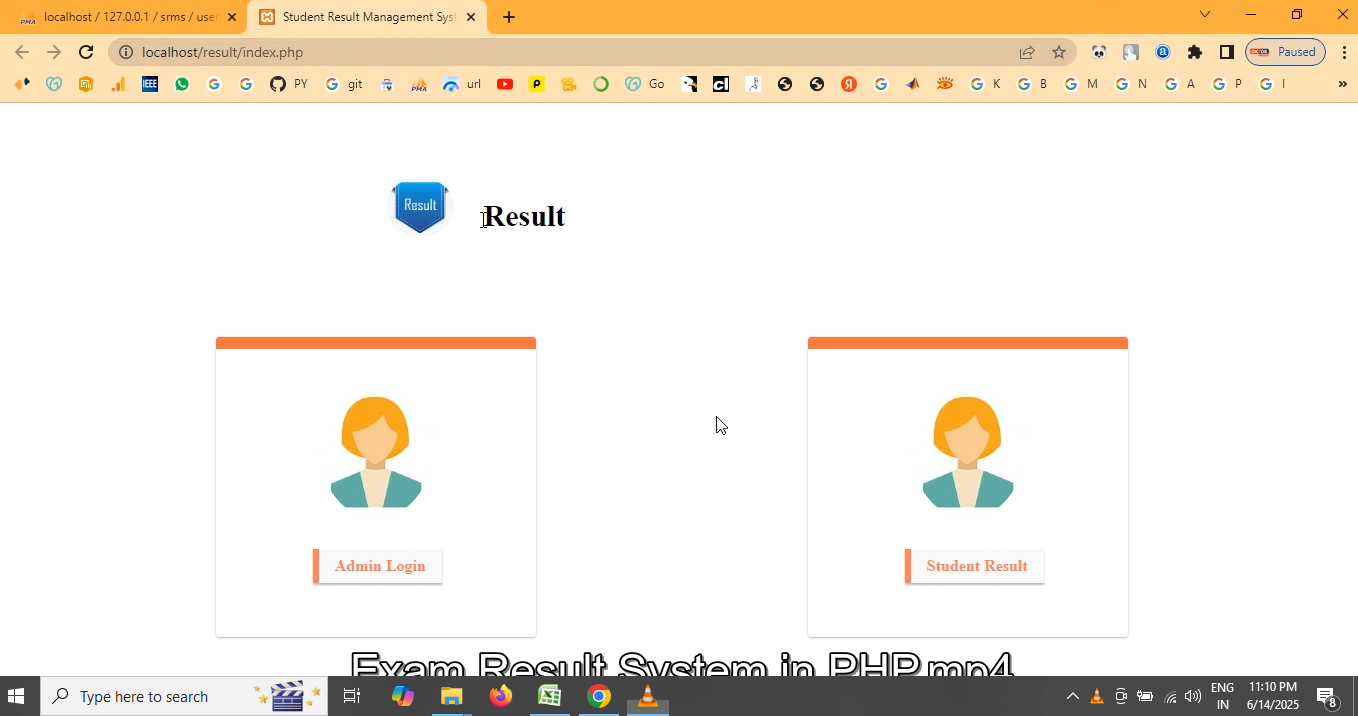Show hidden system tray icons

click(x=1072, y=696)
